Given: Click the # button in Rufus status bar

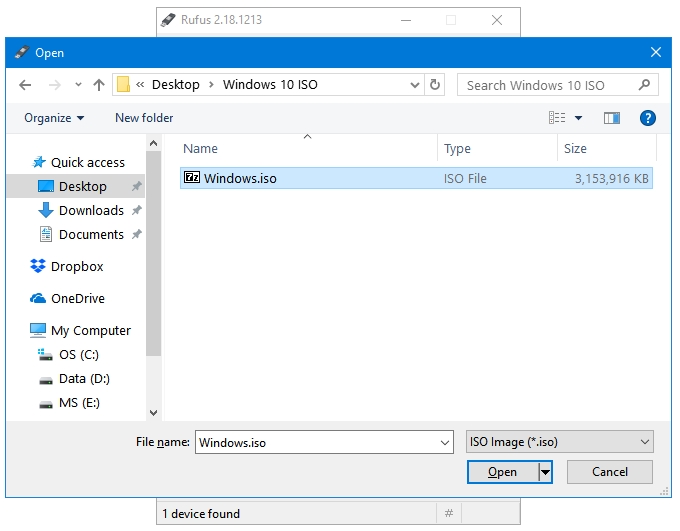Looking at the screenshot, I should pos(449,514).
